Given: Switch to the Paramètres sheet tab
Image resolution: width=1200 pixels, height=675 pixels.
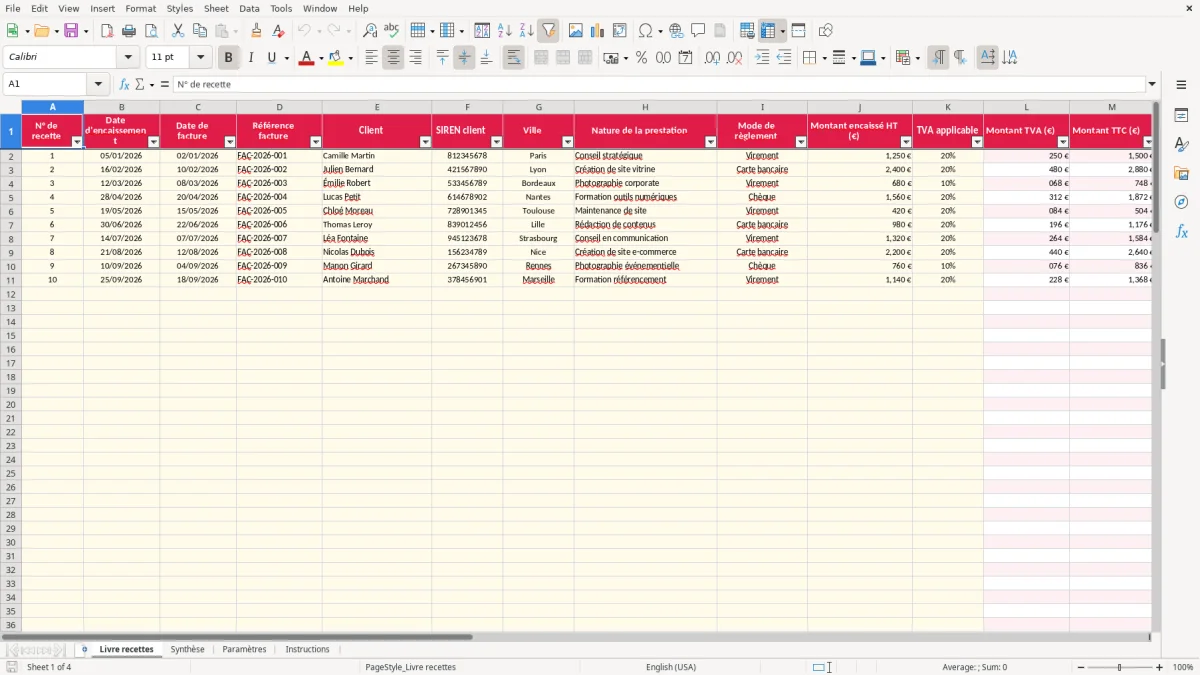Looking at the screenshot, I should point(244,649).
